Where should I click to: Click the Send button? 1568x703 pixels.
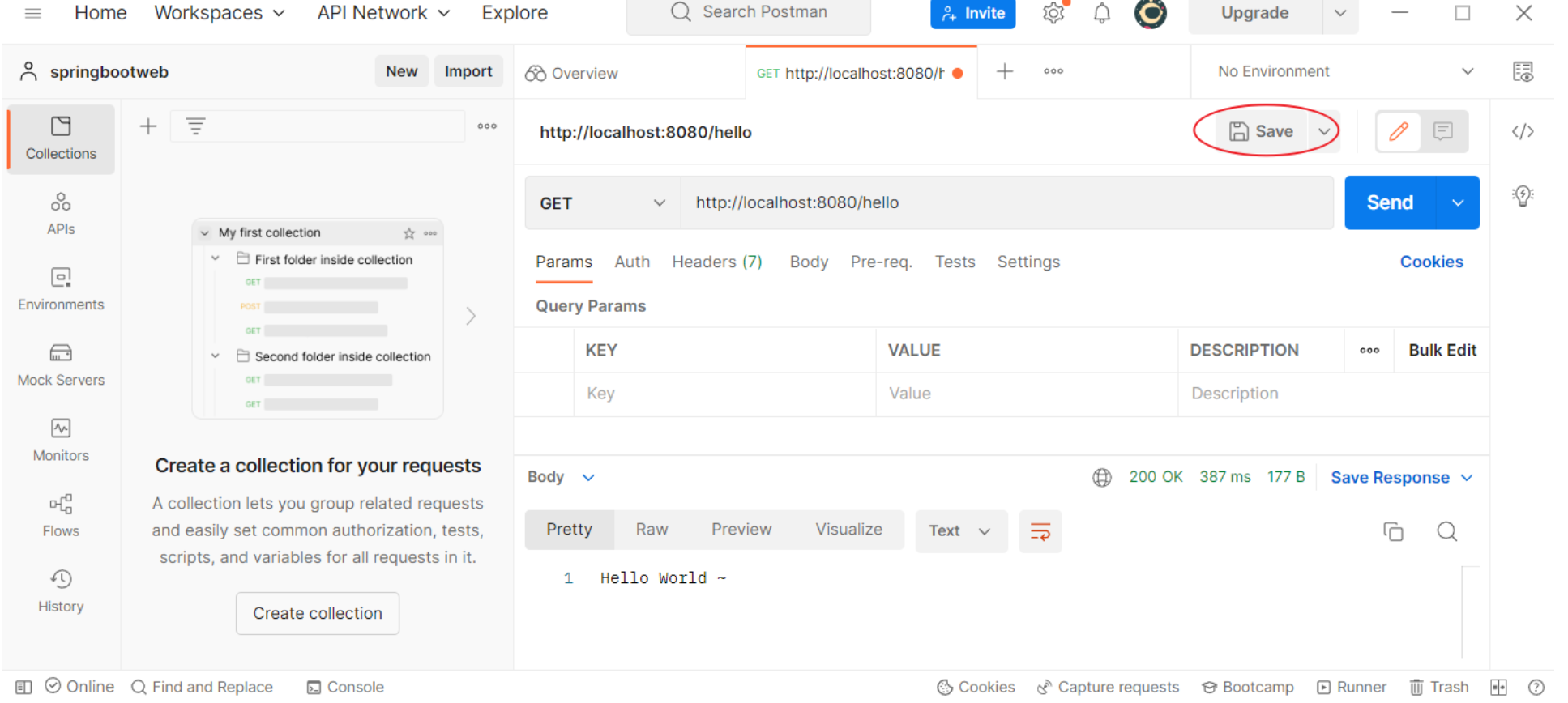pos(1390,202)
